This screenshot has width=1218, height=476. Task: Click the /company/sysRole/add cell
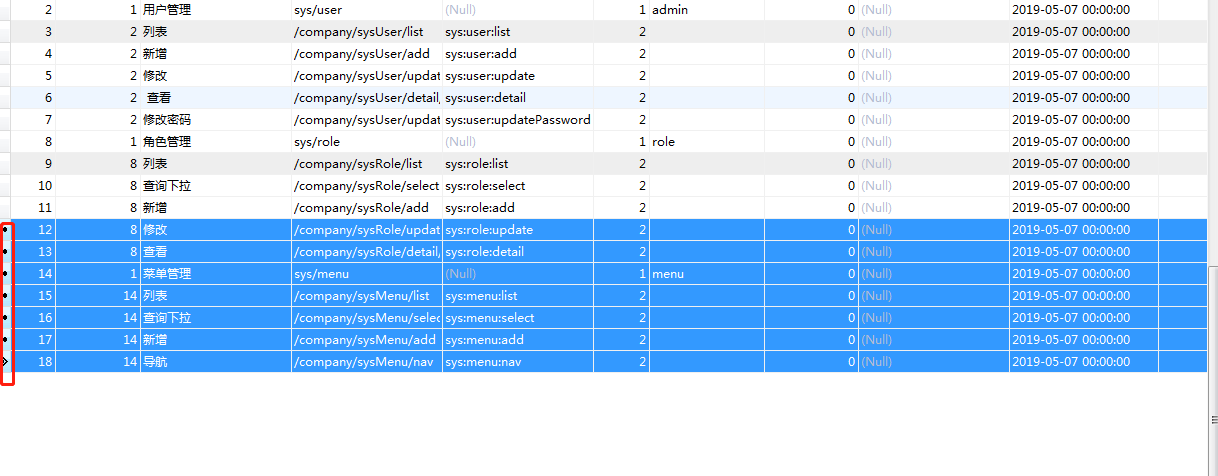click(x=366, y=208)
